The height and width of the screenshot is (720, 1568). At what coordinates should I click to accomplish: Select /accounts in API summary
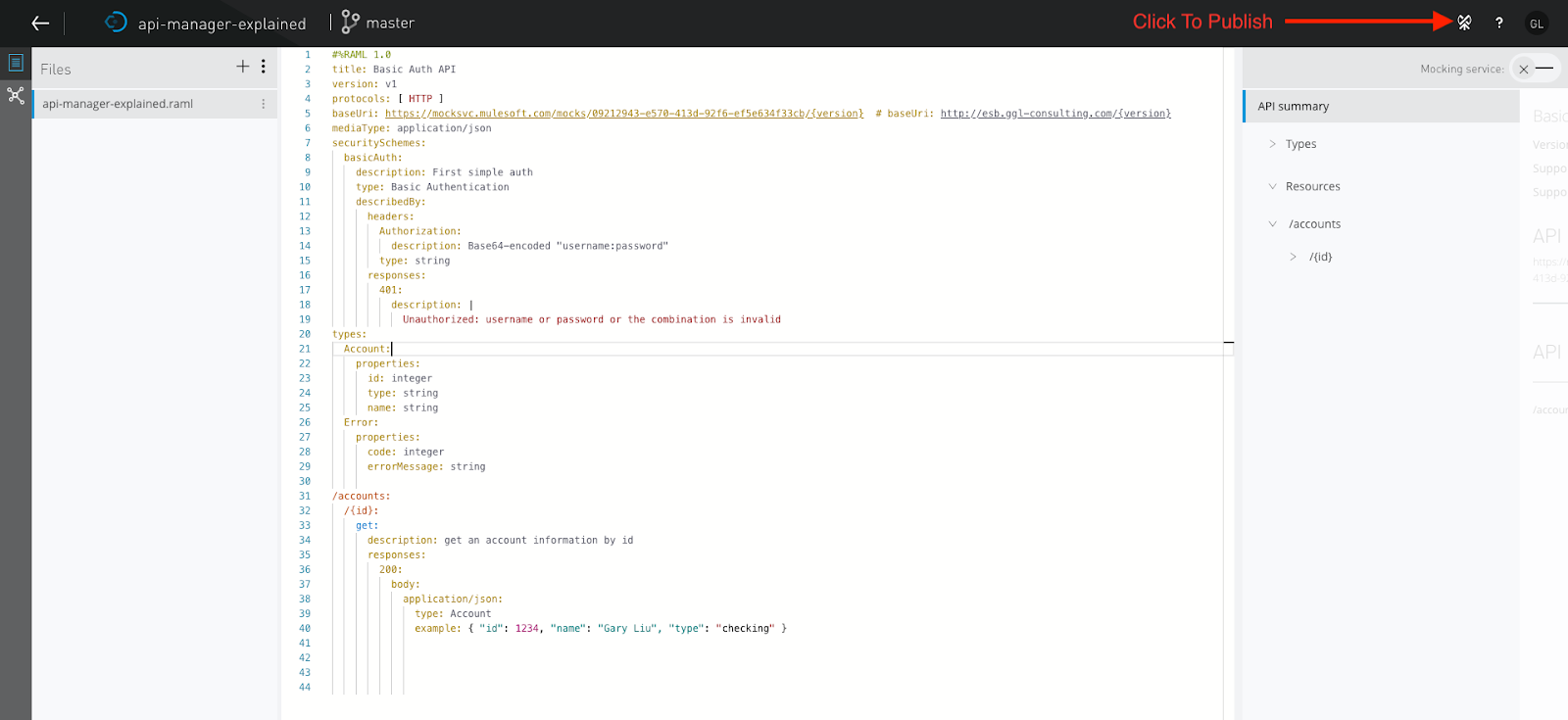1314,224
